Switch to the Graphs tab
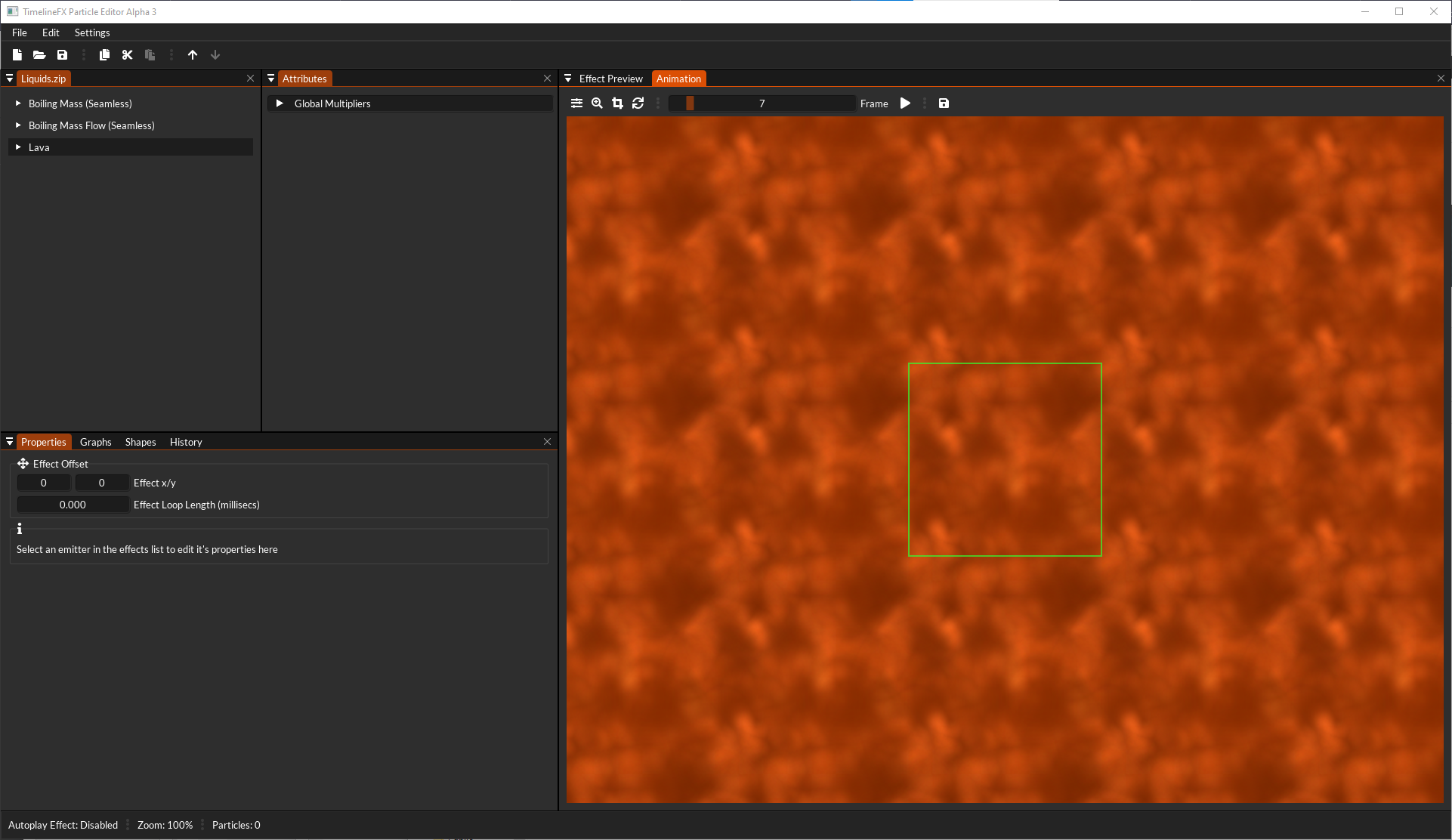 click(x=96, y=442)
